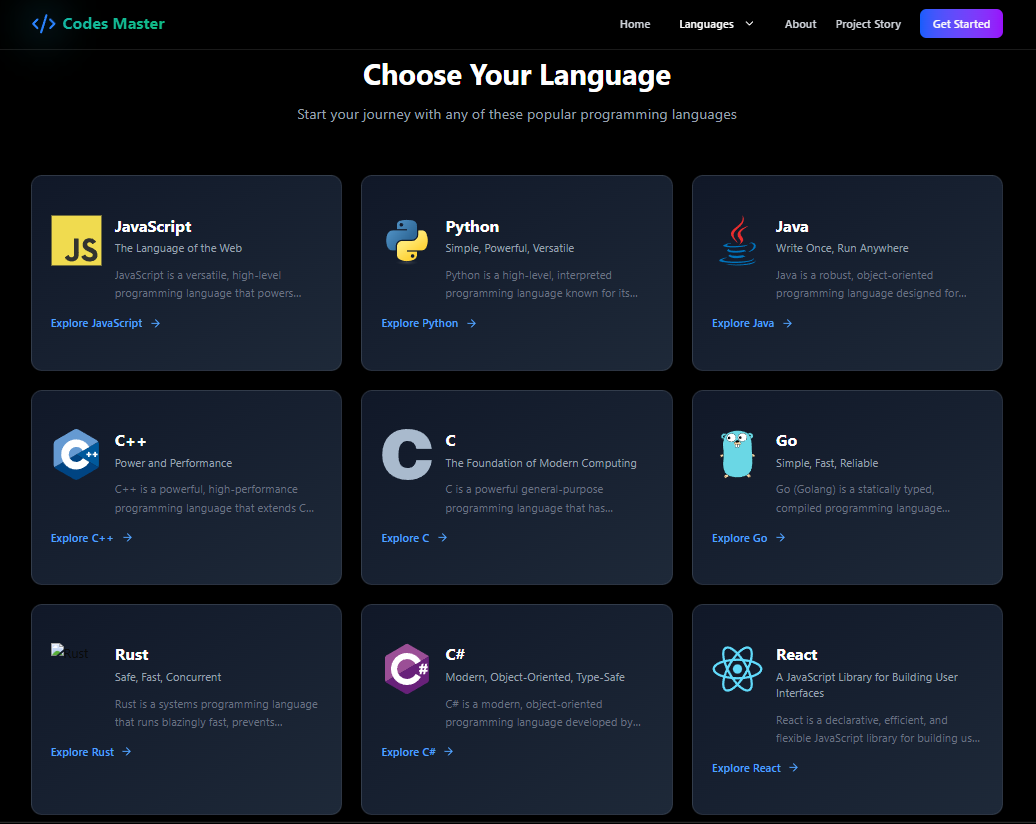Click the 'Simple, Powerful, Versatile' tagline
The width and height of the screenshot is (1036, 824).
coord(509,248)
